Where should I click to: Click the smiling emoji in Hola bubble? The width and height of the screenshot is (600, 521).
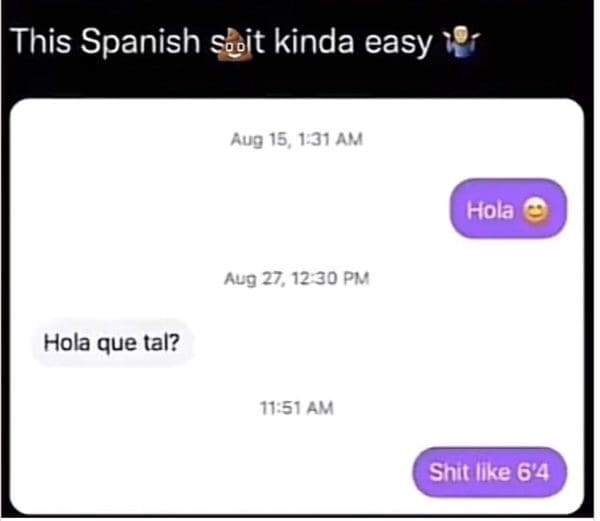pos(536,211)
